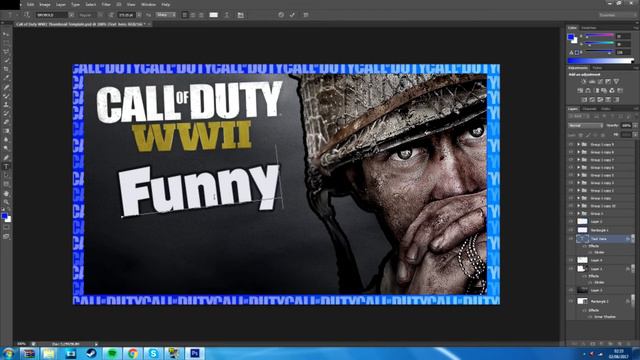
Task: Open the Windows Start menu
Action: 8,353
